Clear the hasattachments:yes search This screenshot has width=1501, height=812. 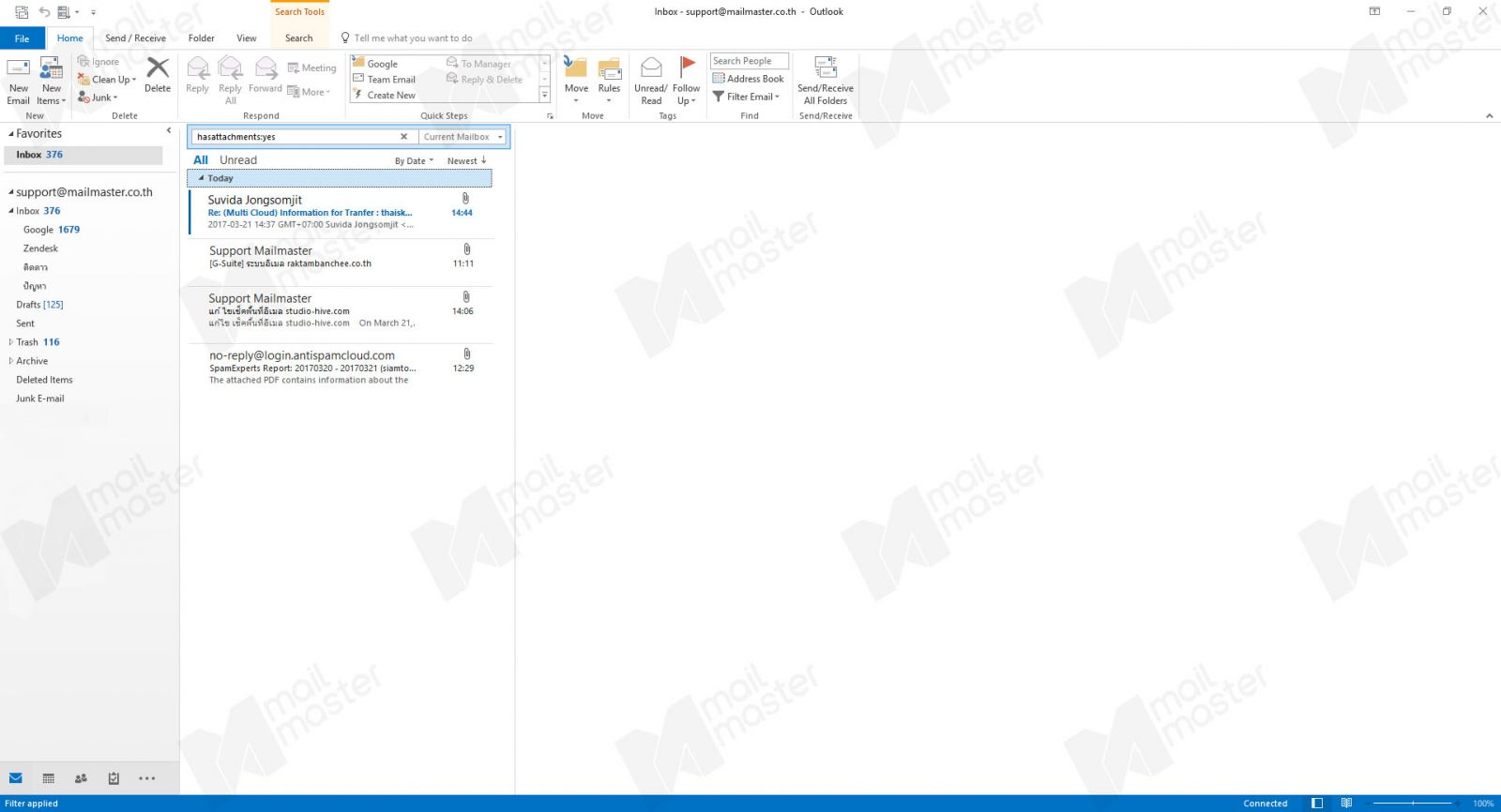(x=404, y=137)
